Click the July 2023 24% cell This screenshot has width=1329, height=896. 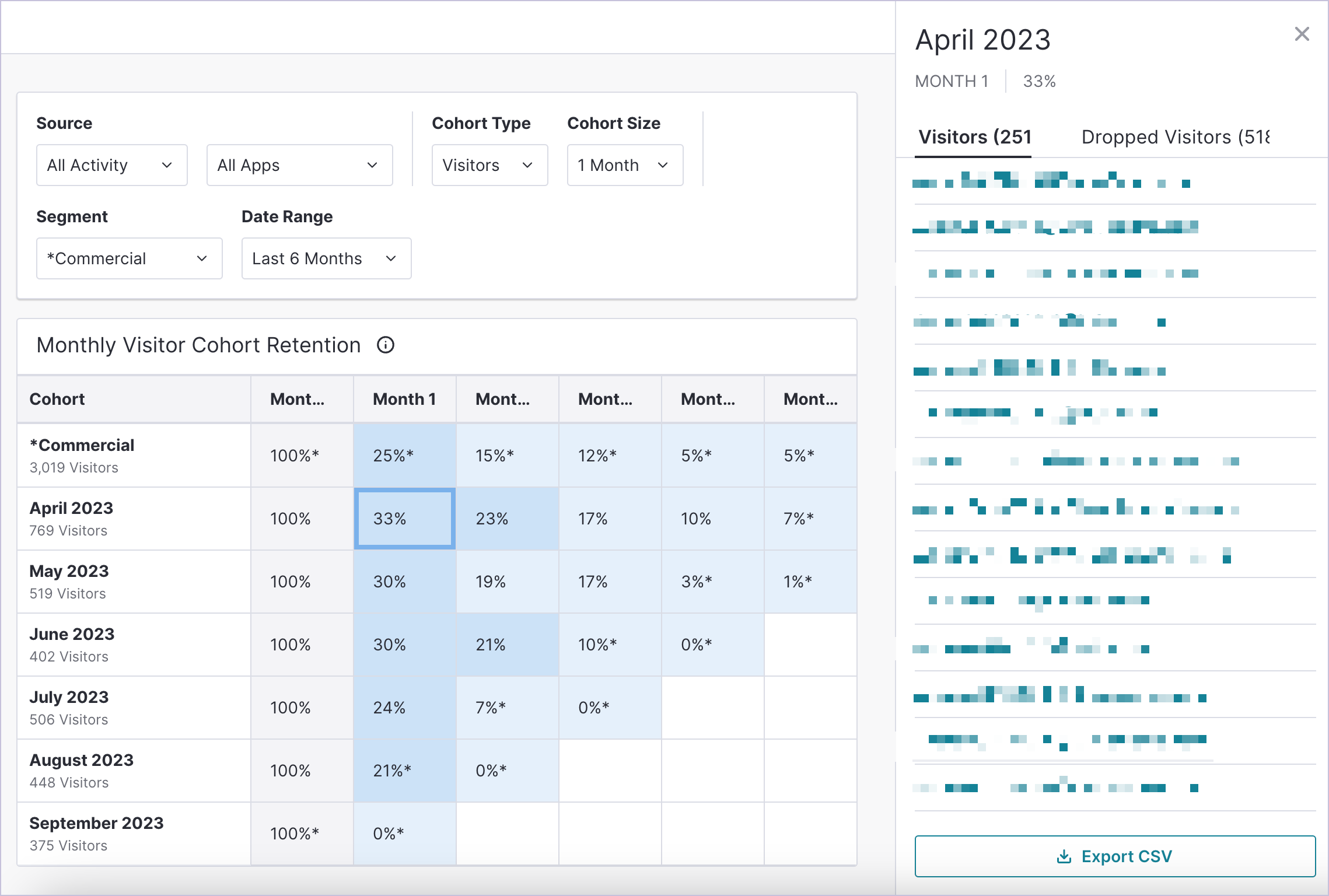tap(404, 708)
